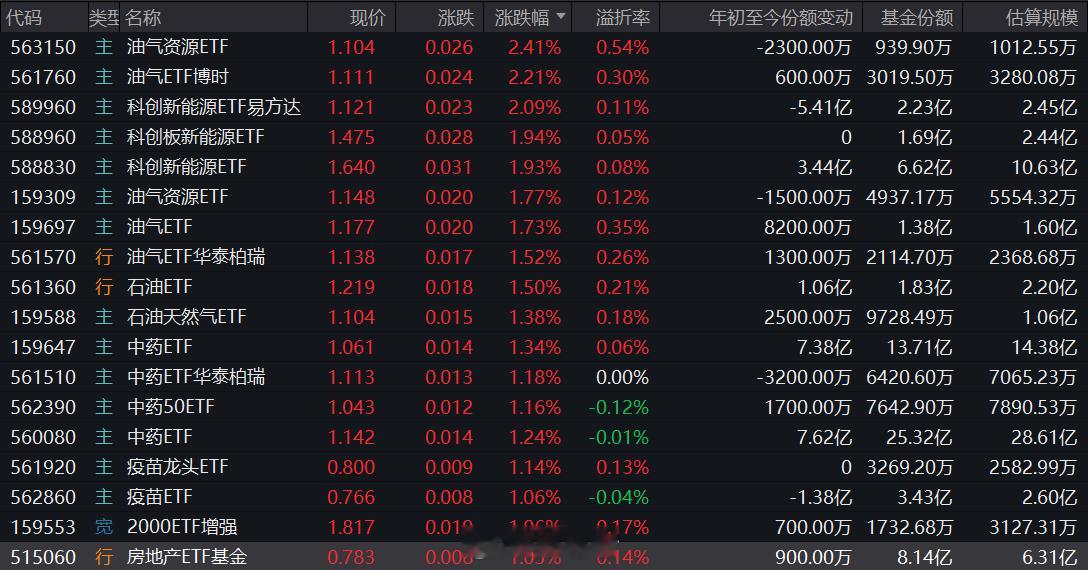1088x570 pixels.
Task: Click the 行 badge beside 油气ETF华泰柏瑞
Action: tap(104, 257)
